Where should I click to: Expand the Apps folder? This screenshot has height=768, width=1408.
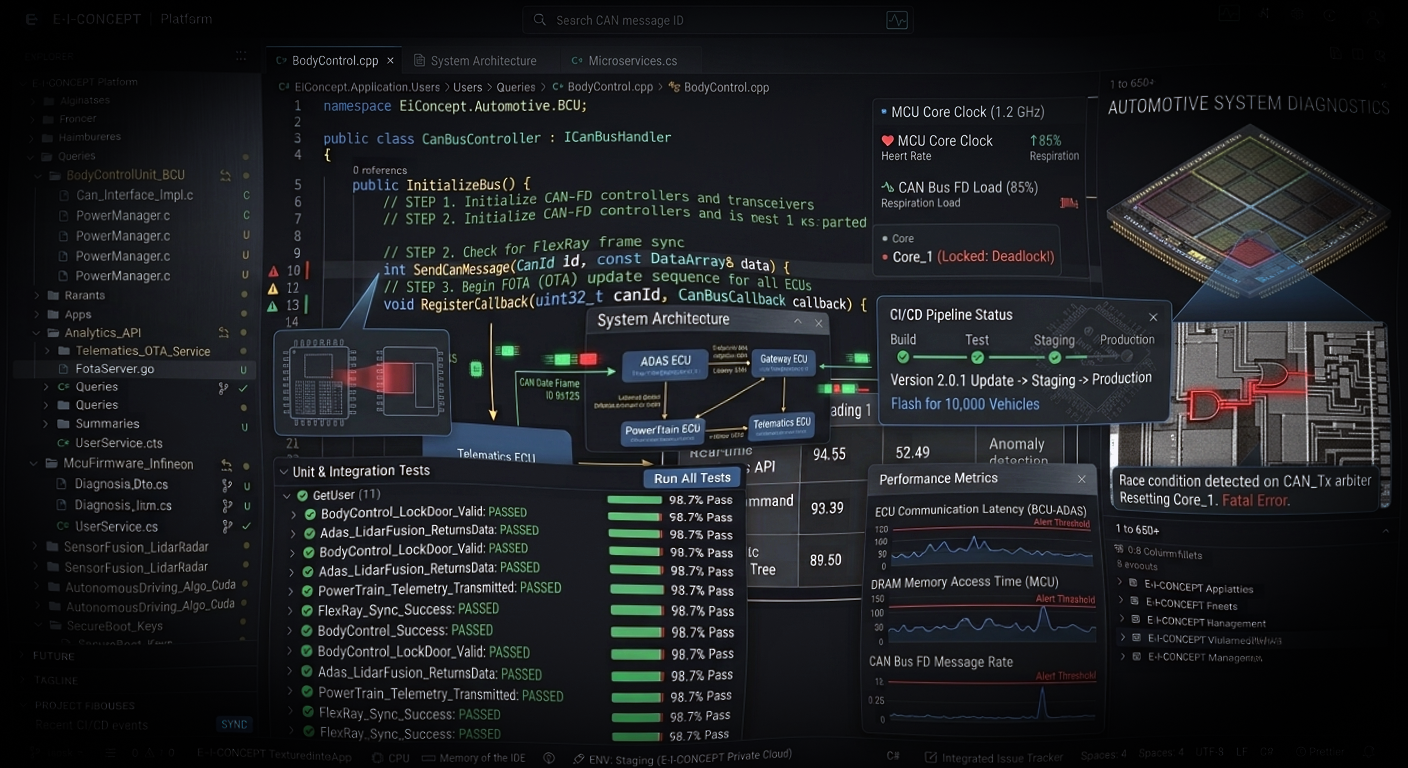tap(37, 314)
